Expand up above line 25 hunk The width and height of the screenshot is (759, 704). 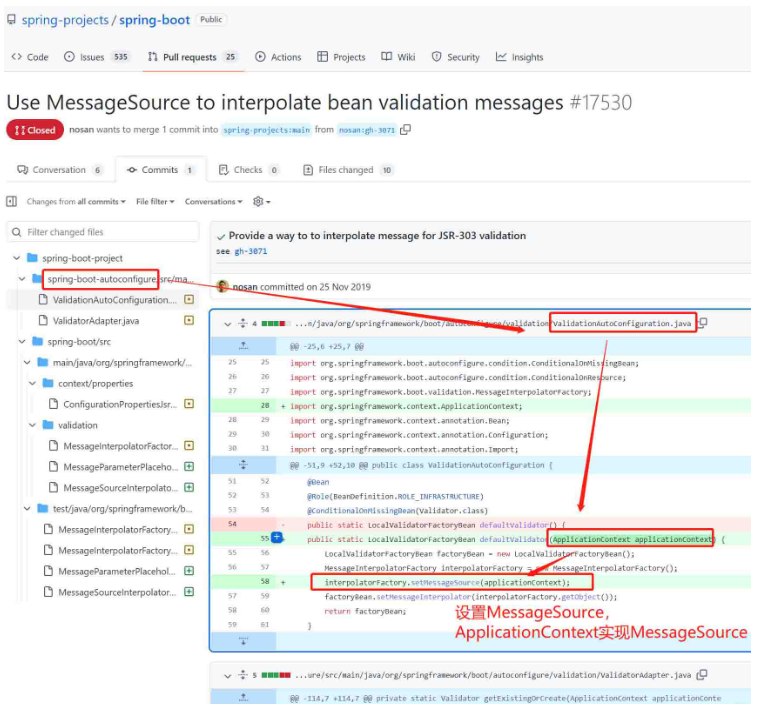point(243,346)
